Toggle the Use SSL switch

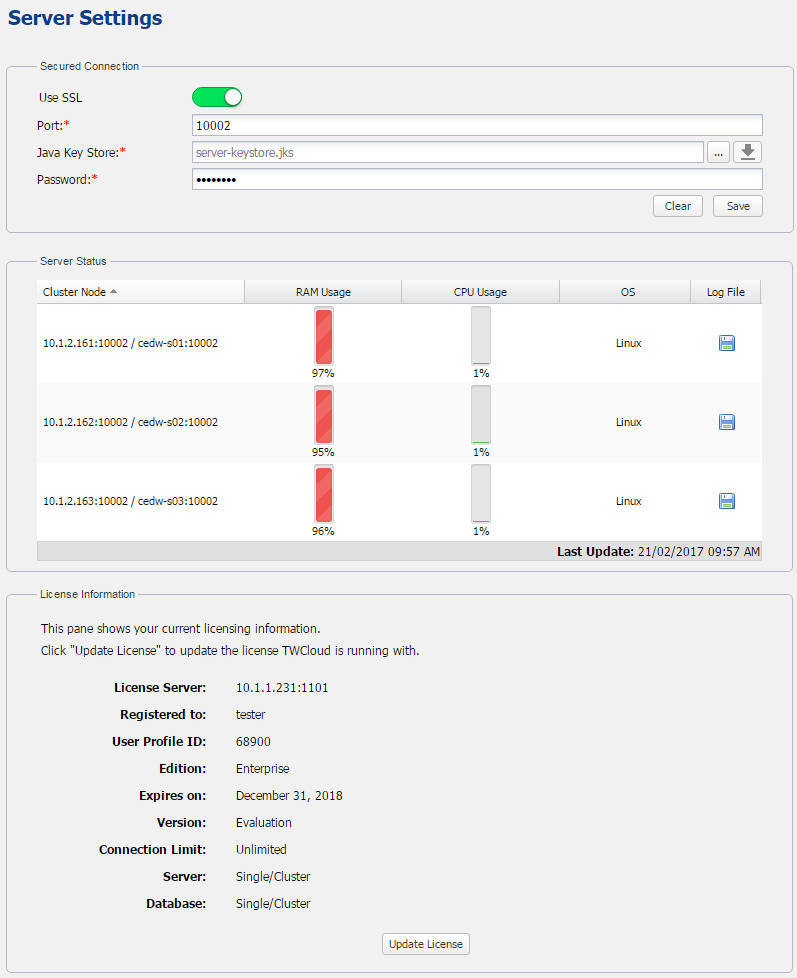coord(216,97)
